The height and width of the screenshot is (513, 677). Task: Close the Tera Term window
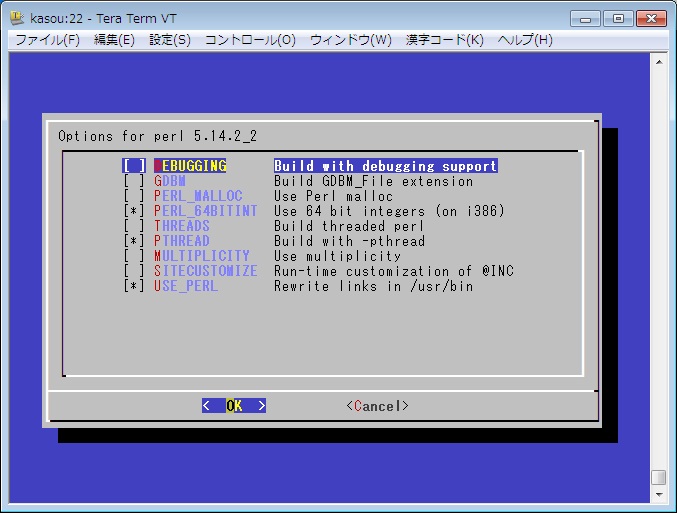point(651,19)
